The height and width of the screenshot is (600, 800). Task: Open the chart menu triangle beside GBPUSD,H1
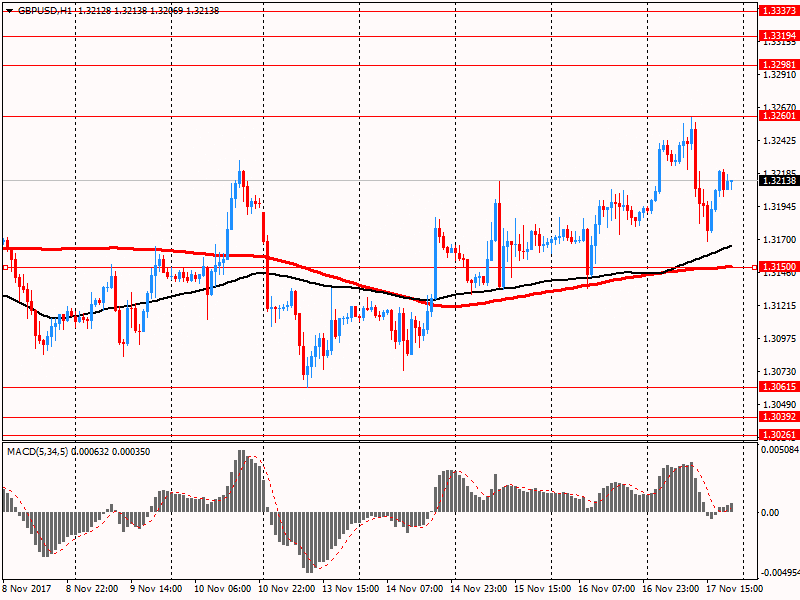click(x=9, y=11)
